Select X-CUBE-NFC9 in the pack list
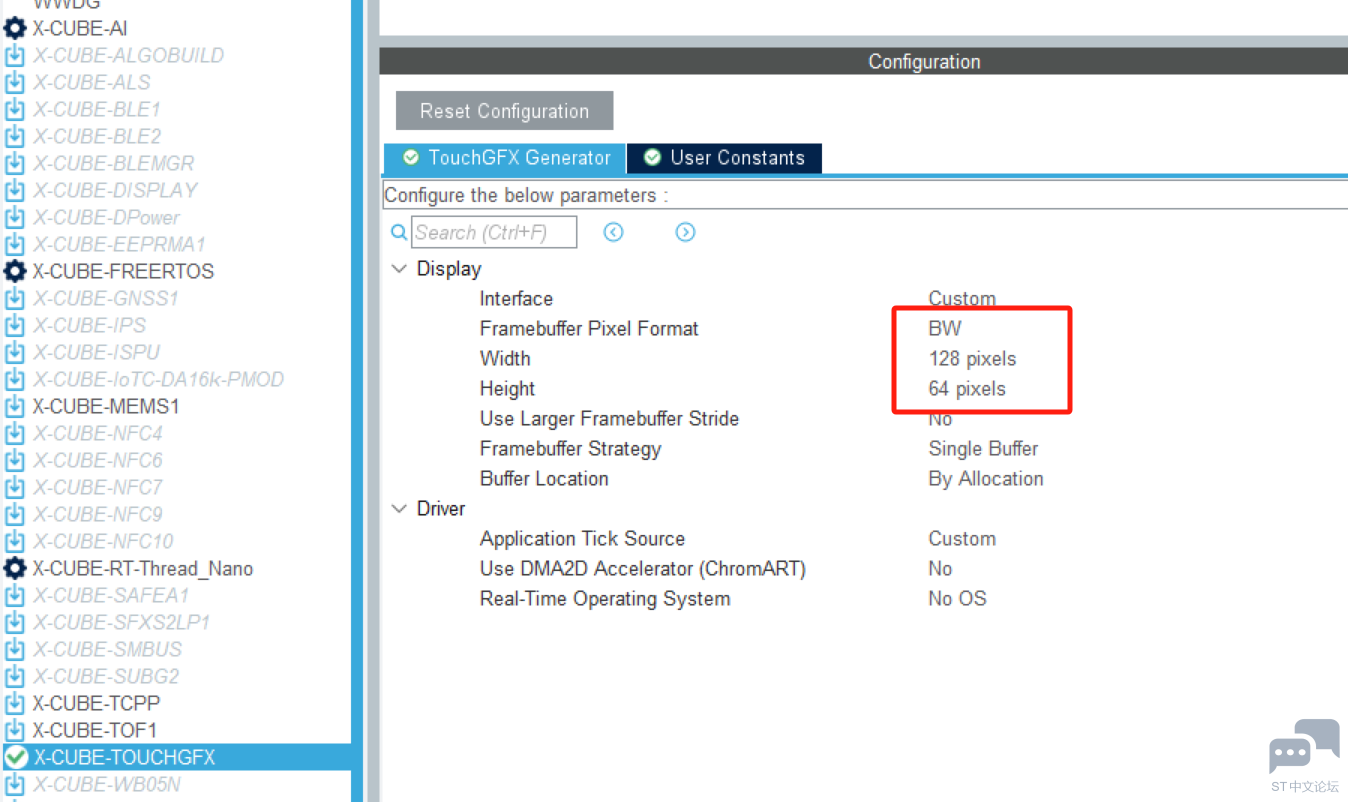1348x802 pixels. [x=98, y=515]
